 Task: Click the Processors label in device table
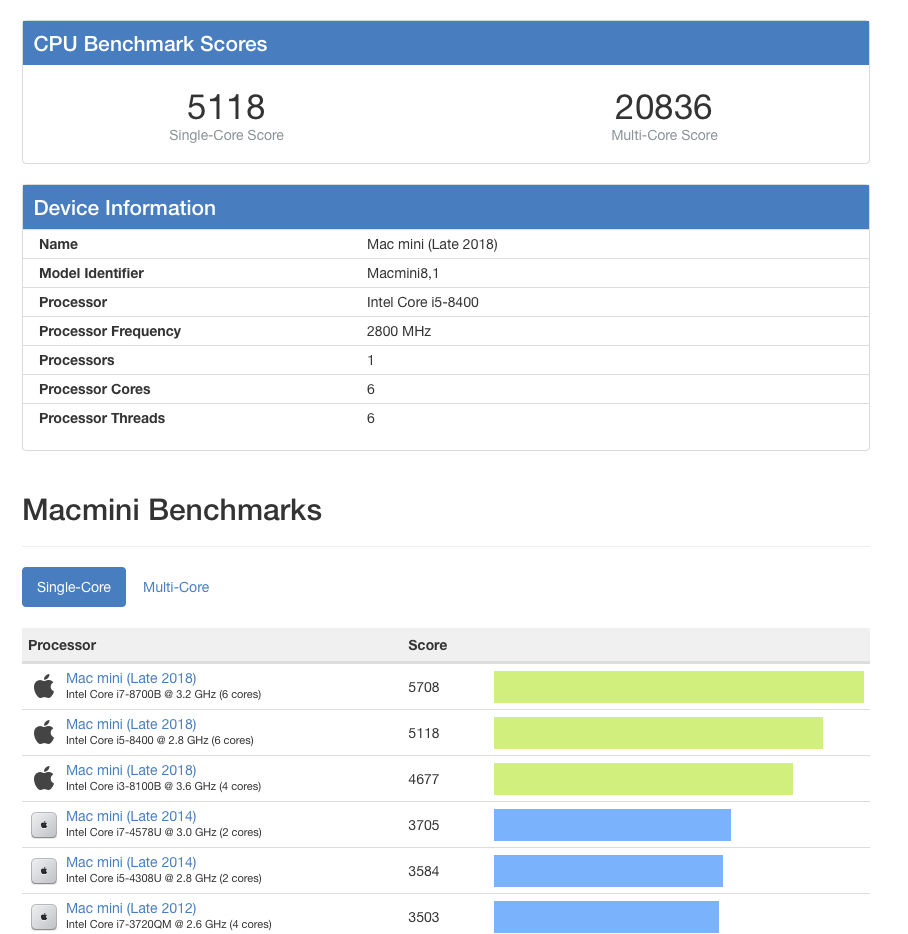(76, 360)
